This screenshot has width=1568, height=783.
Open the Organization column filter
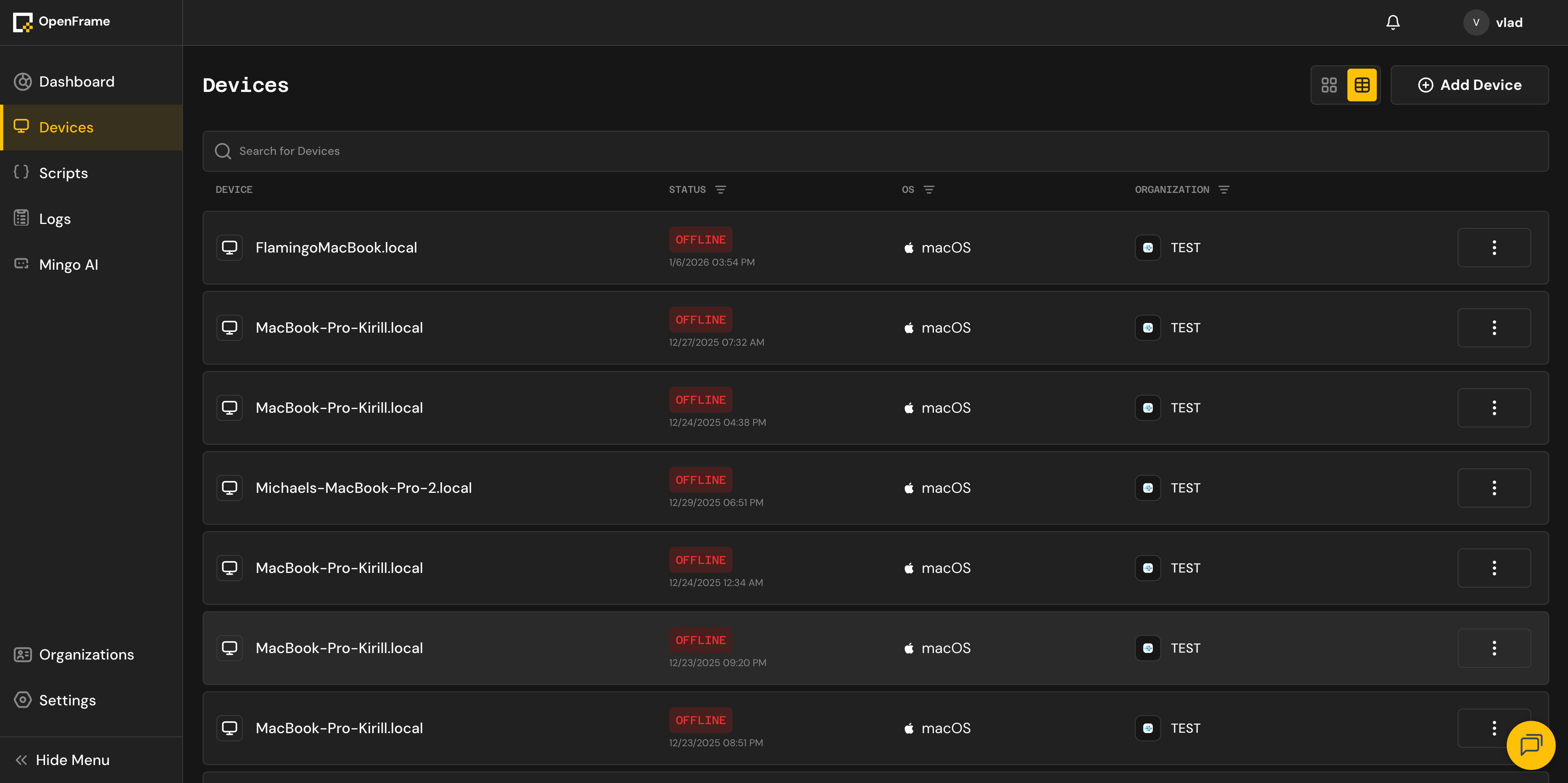(1224, 190)
